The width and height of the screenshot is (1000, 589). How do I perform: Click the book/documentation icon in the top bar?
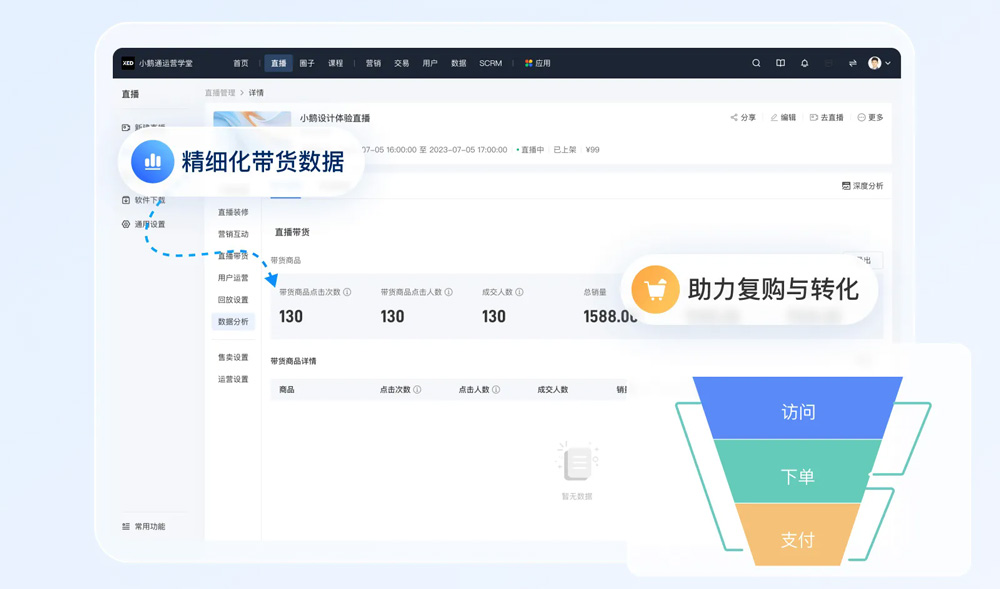(780, 62)
